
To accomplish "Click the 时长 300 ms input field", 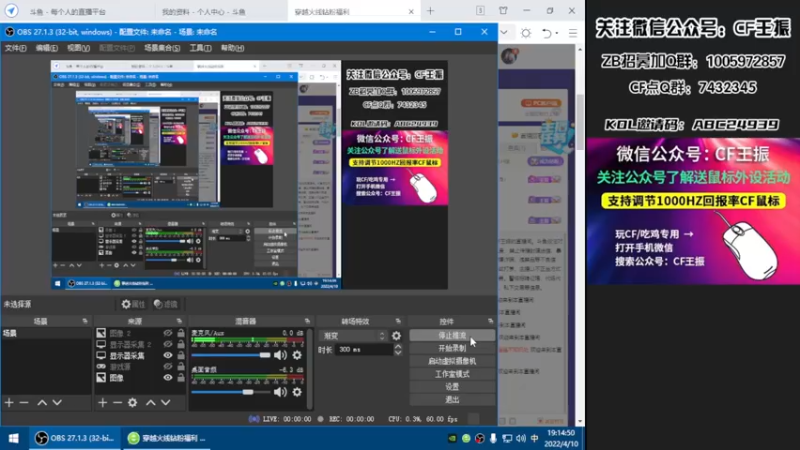I will 364,349.
